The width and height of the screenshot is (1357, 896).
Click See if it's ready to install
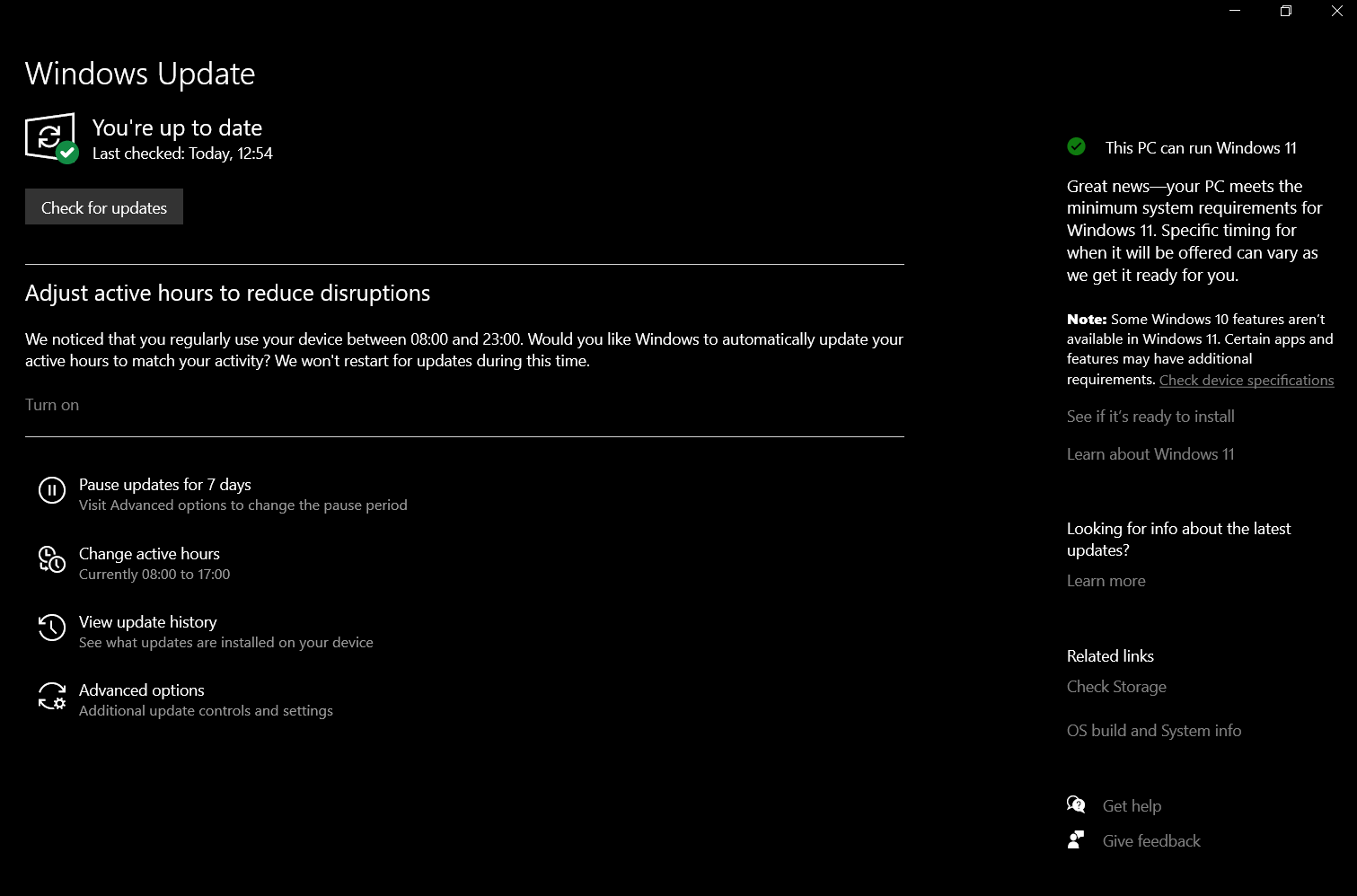pyautogui.click(x=1150, y=417)
